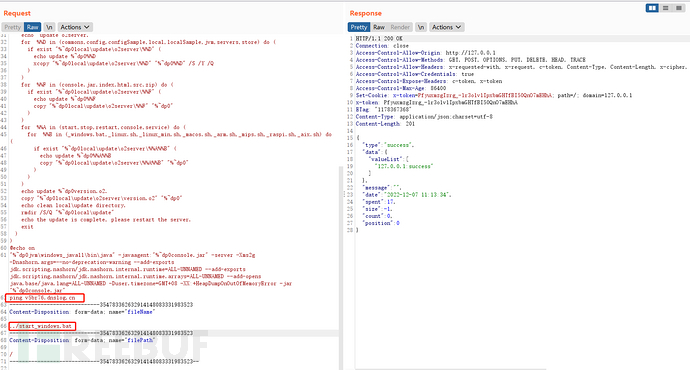Toggle Request \n non-printable characters button
690x370 pixels.
49,27
